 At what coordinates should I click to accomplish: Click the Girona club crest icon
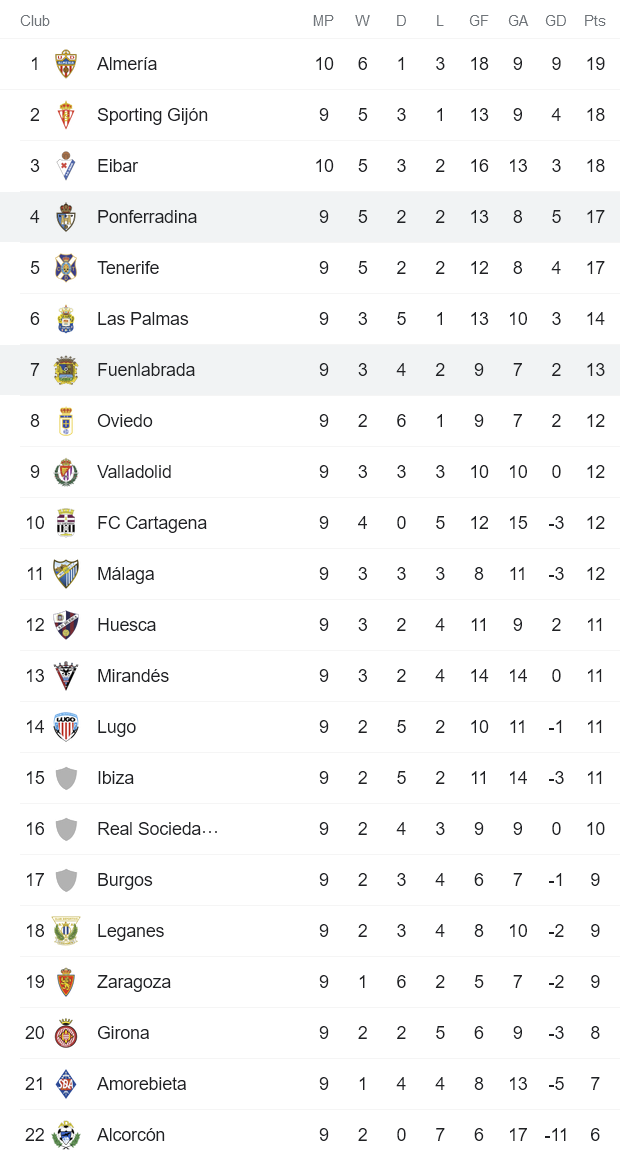coord(66,1033)
